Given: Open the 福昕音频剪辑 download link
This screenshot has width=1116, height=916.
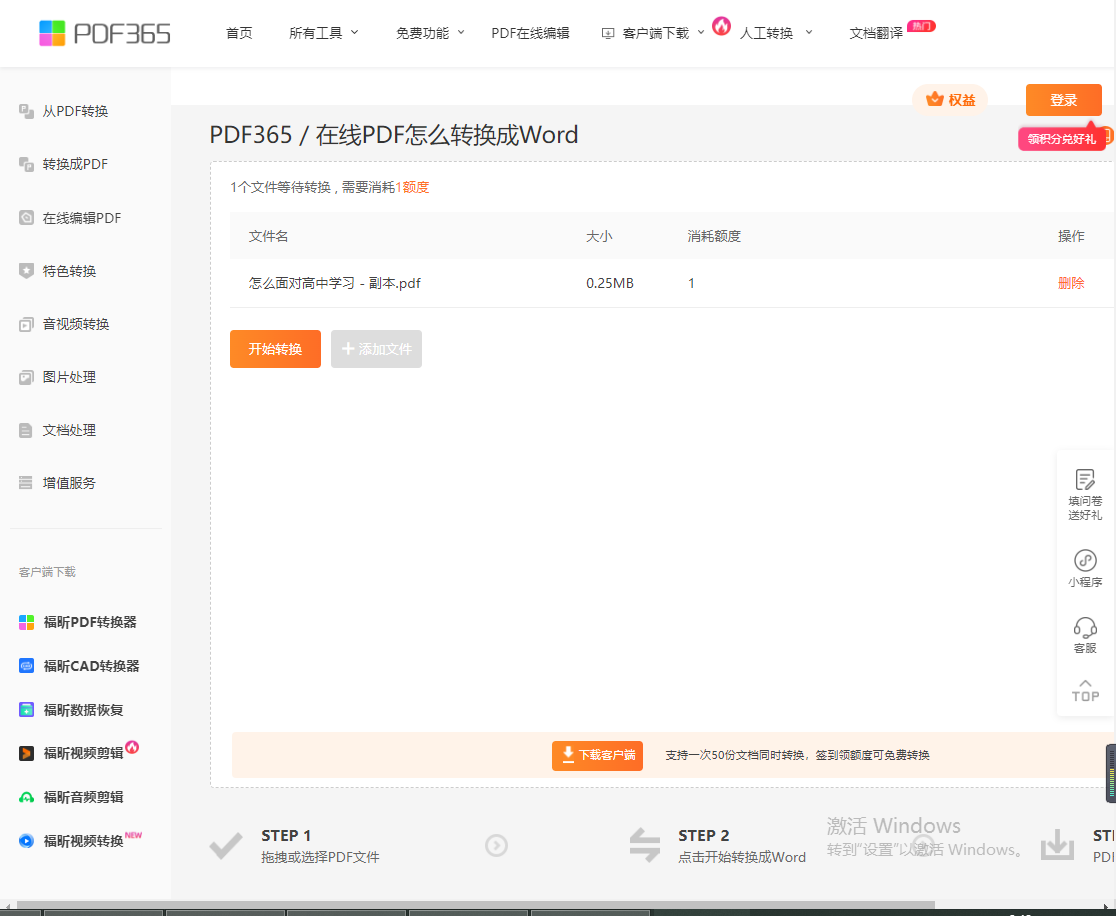Looking at the screenshot, I should click(83, 797).
